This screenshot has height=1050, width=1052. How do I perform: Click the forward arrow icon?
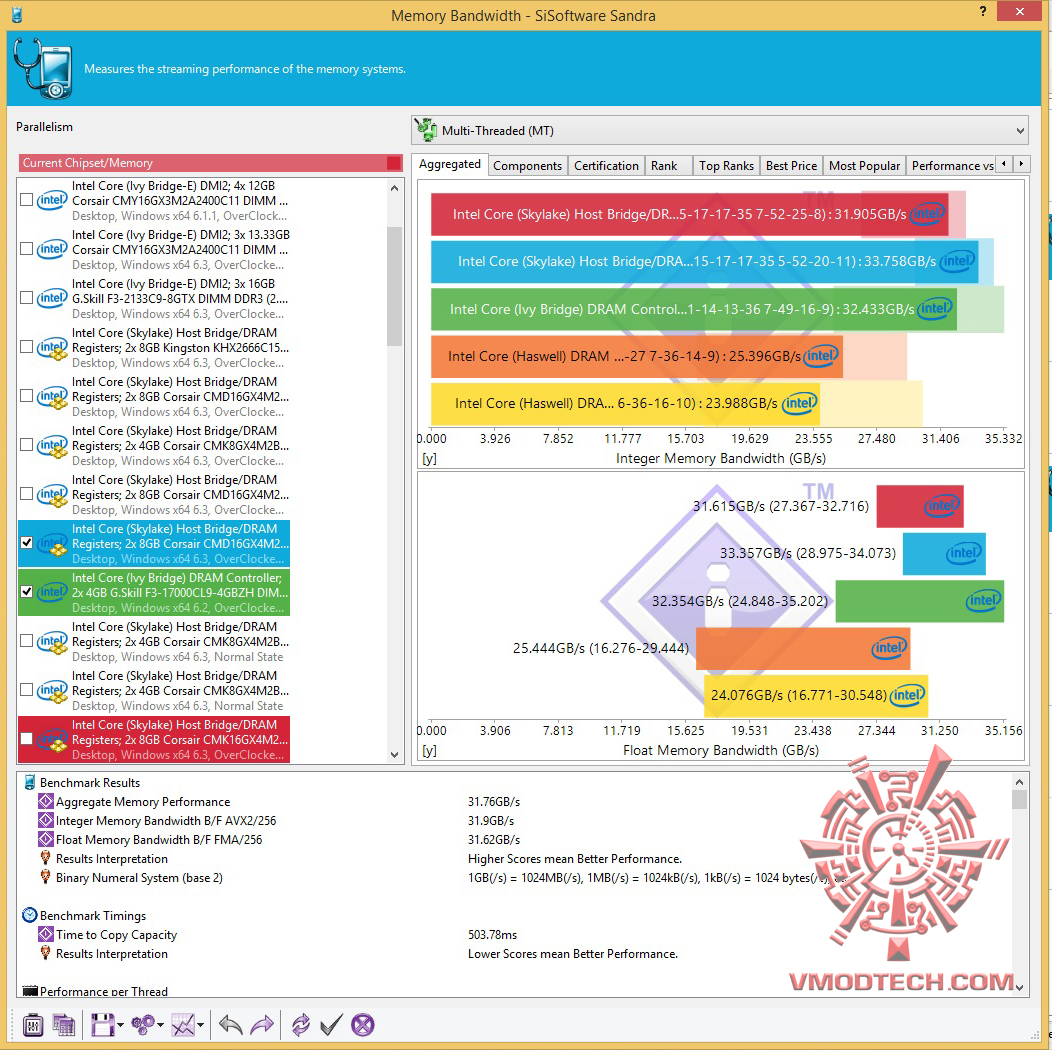(x=262, y=1025)
